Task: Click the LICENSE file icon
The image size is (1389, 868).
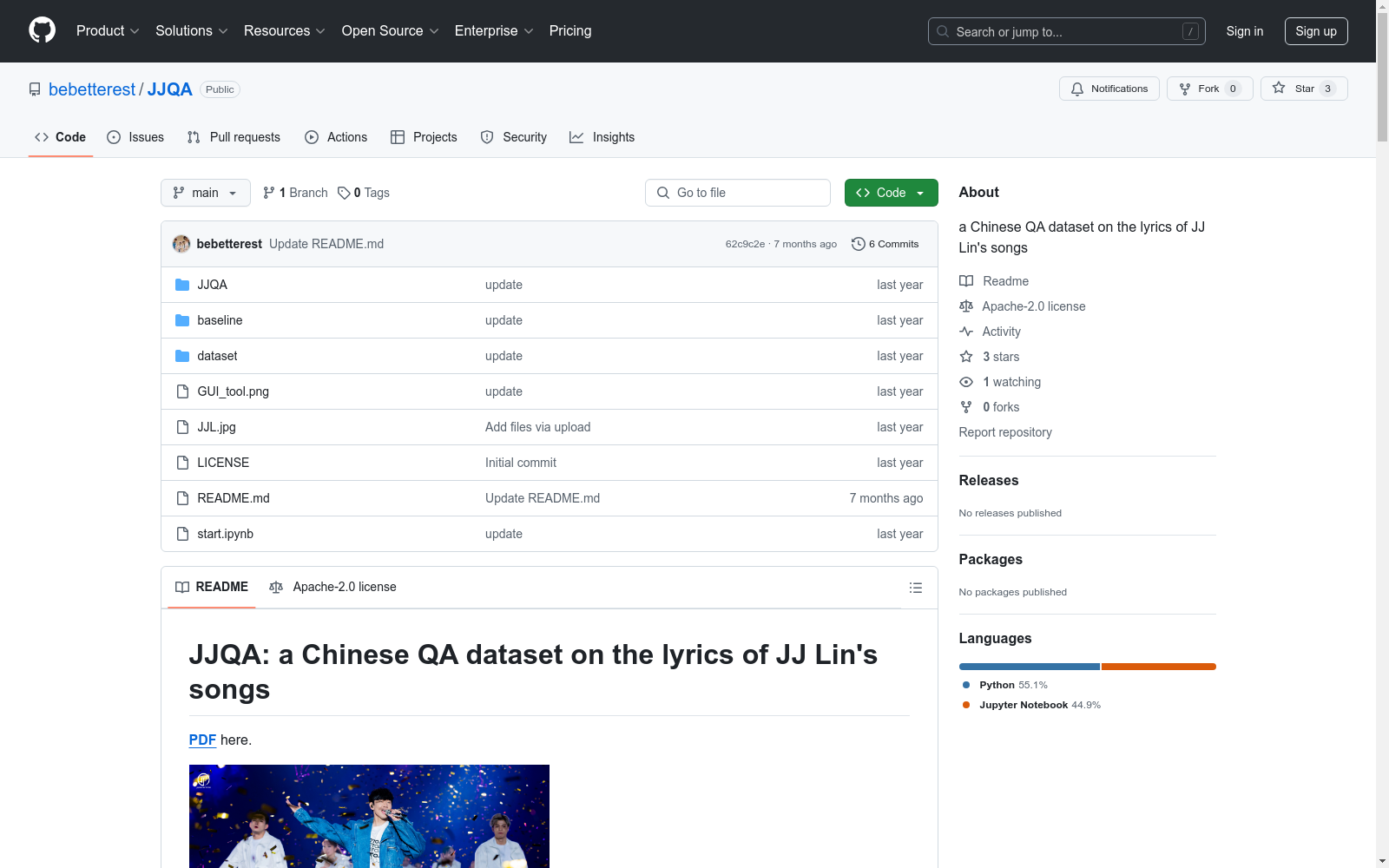Action: pos(182,463)
